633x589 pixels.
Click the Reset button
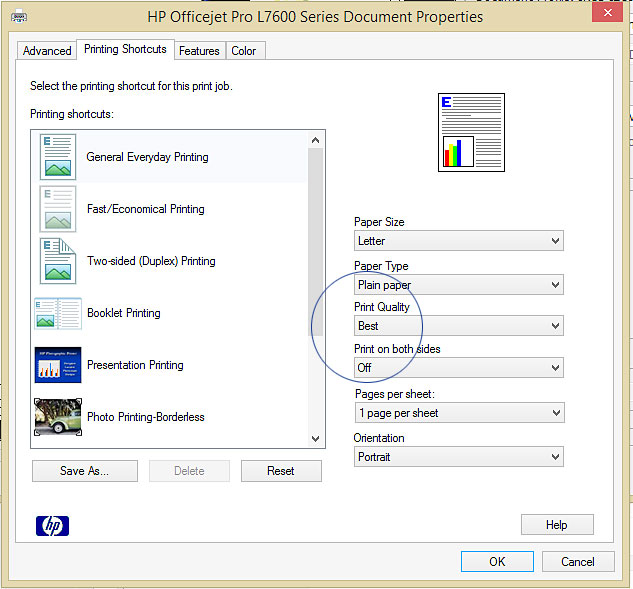pos(281,471)
